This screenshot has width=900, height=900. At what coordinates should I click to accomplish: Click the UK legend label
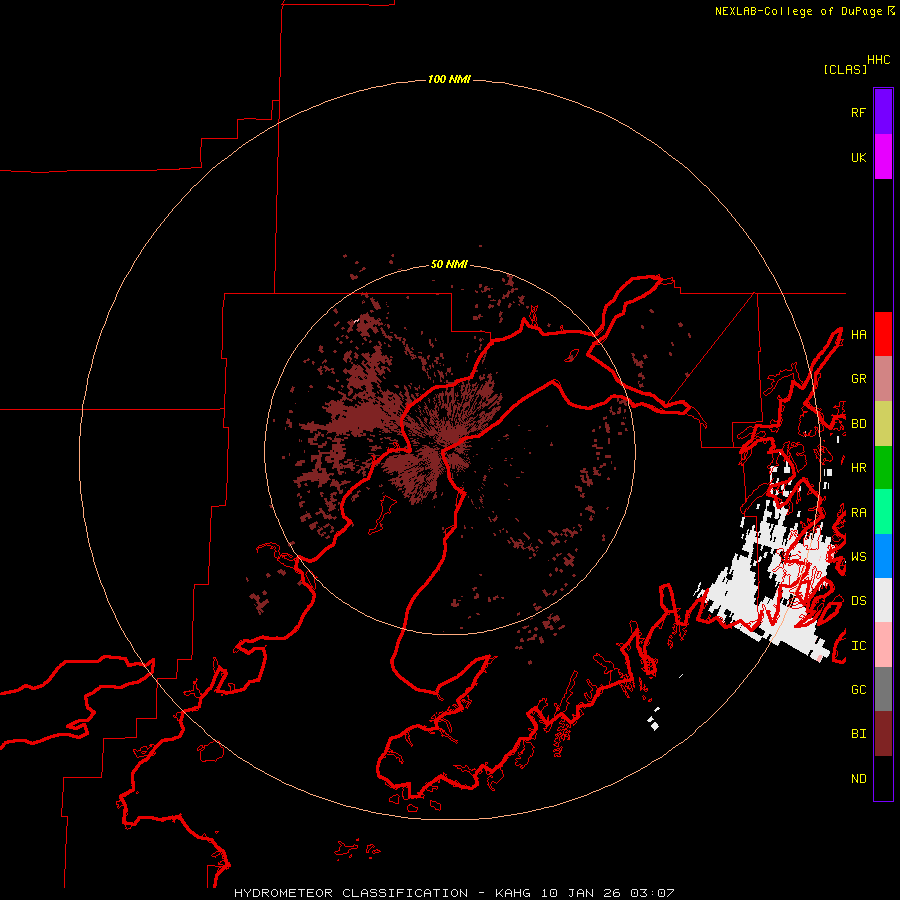(858, 157)
